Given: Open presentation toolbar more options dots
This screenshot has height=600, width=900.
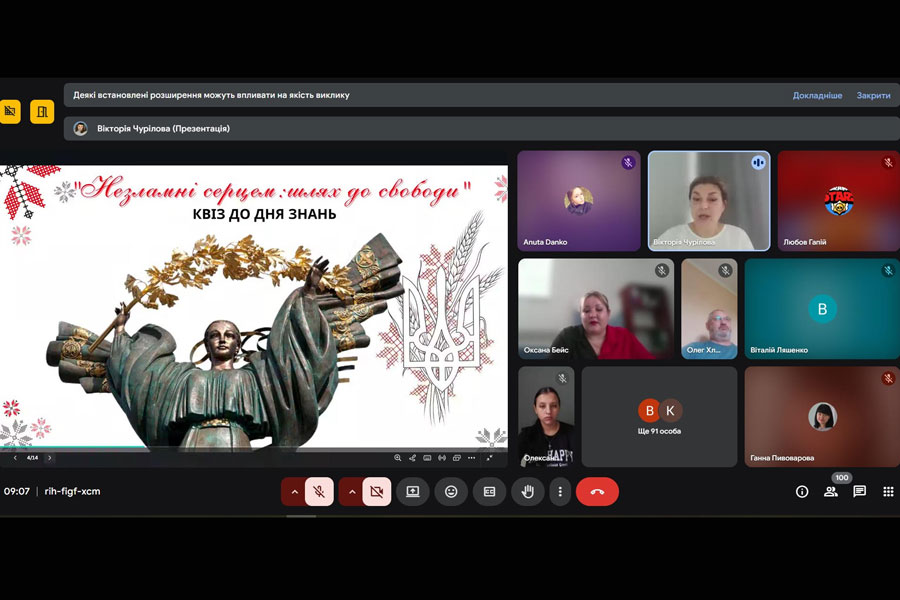Looking at the screenshot, I should click(x=472, y=458).
